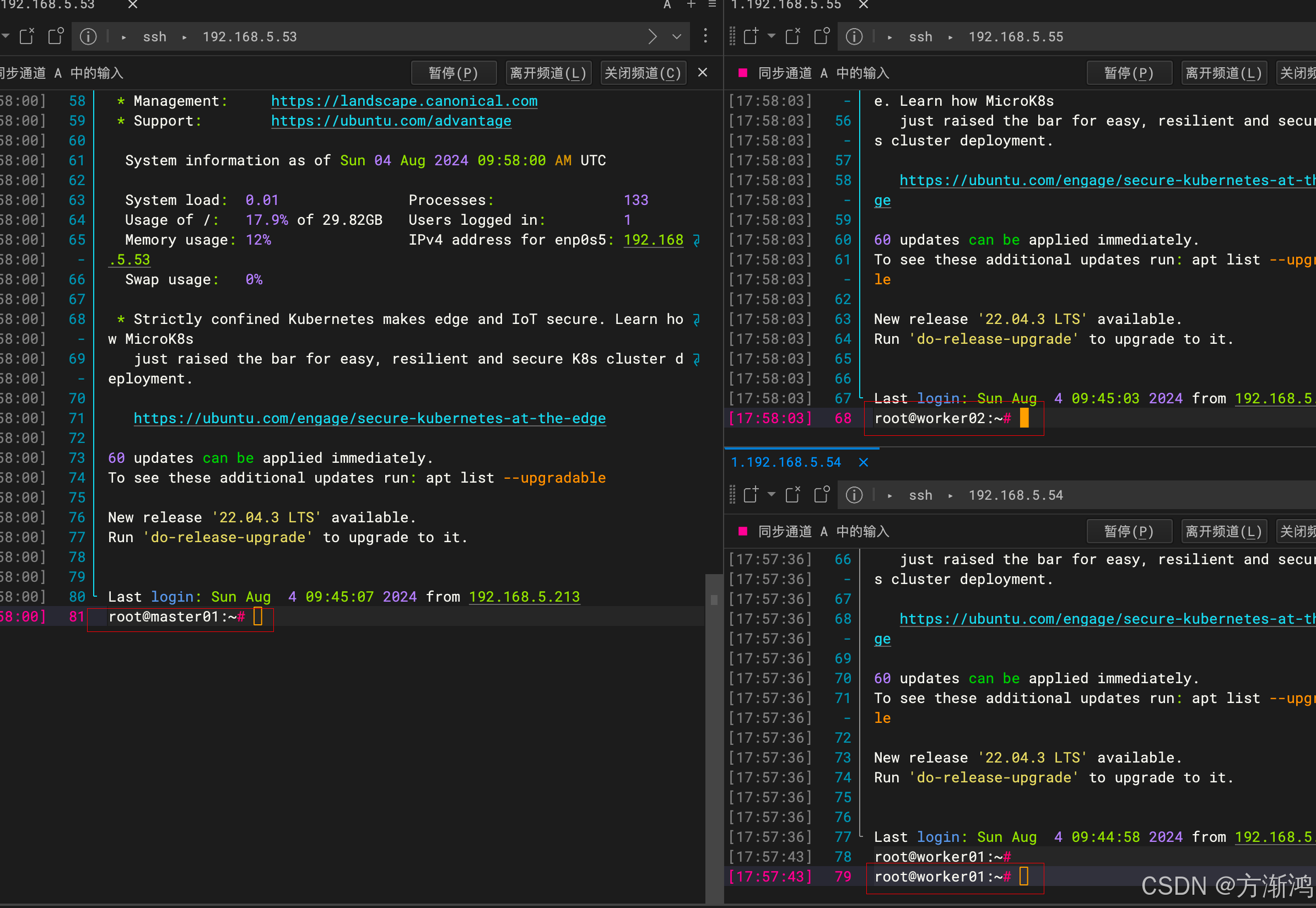The image size is (1316, 908).
Task: Toggle pink sync indicator in worker01 pane
Action: pyautogui.click(x=742, y=531)
